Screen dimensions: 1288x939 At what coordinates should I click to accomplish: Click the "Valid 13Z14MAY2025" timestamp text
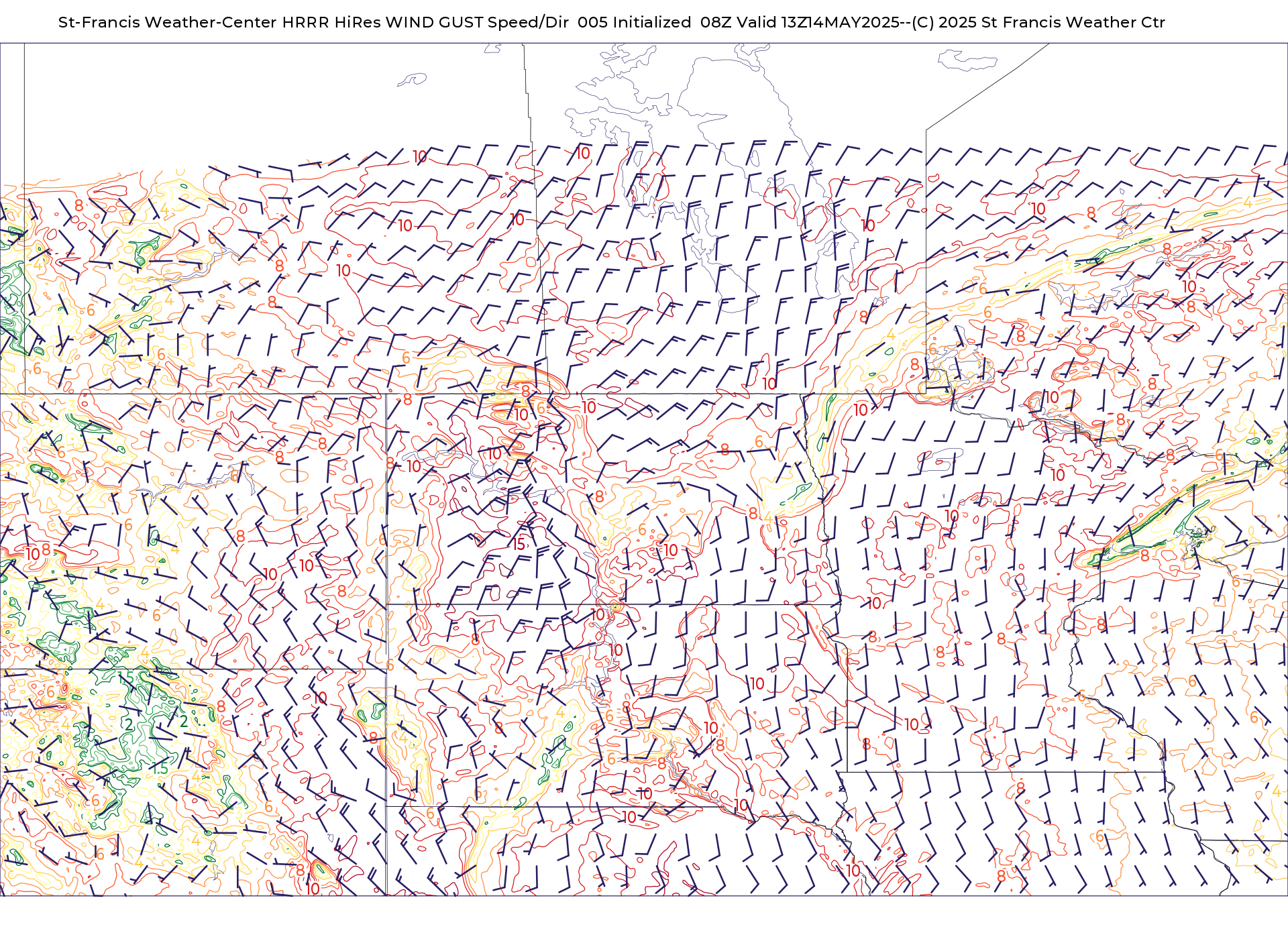point(818,22)
